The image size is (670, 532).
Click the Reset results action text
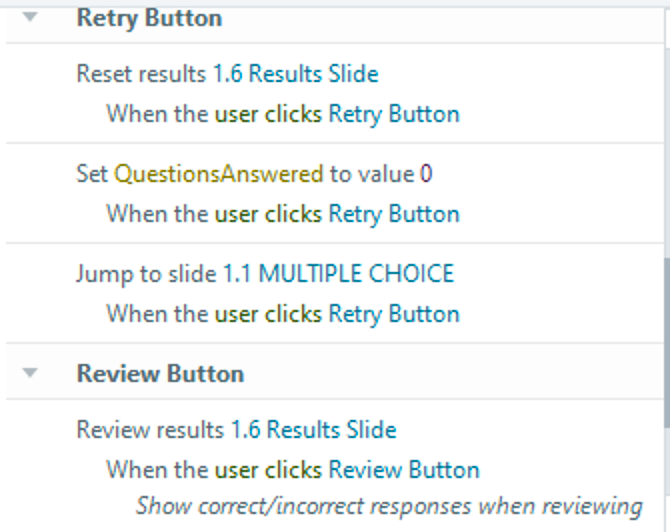pos(142,74)
